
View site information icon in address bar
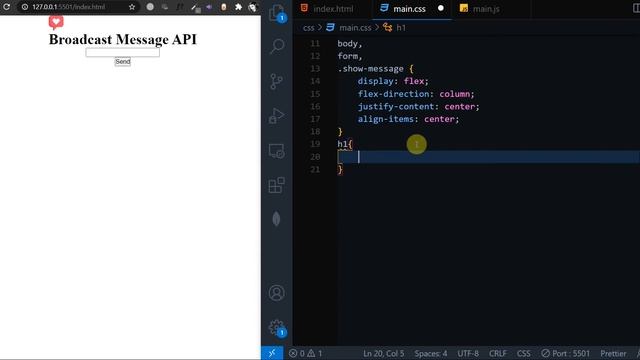(25, 7)
